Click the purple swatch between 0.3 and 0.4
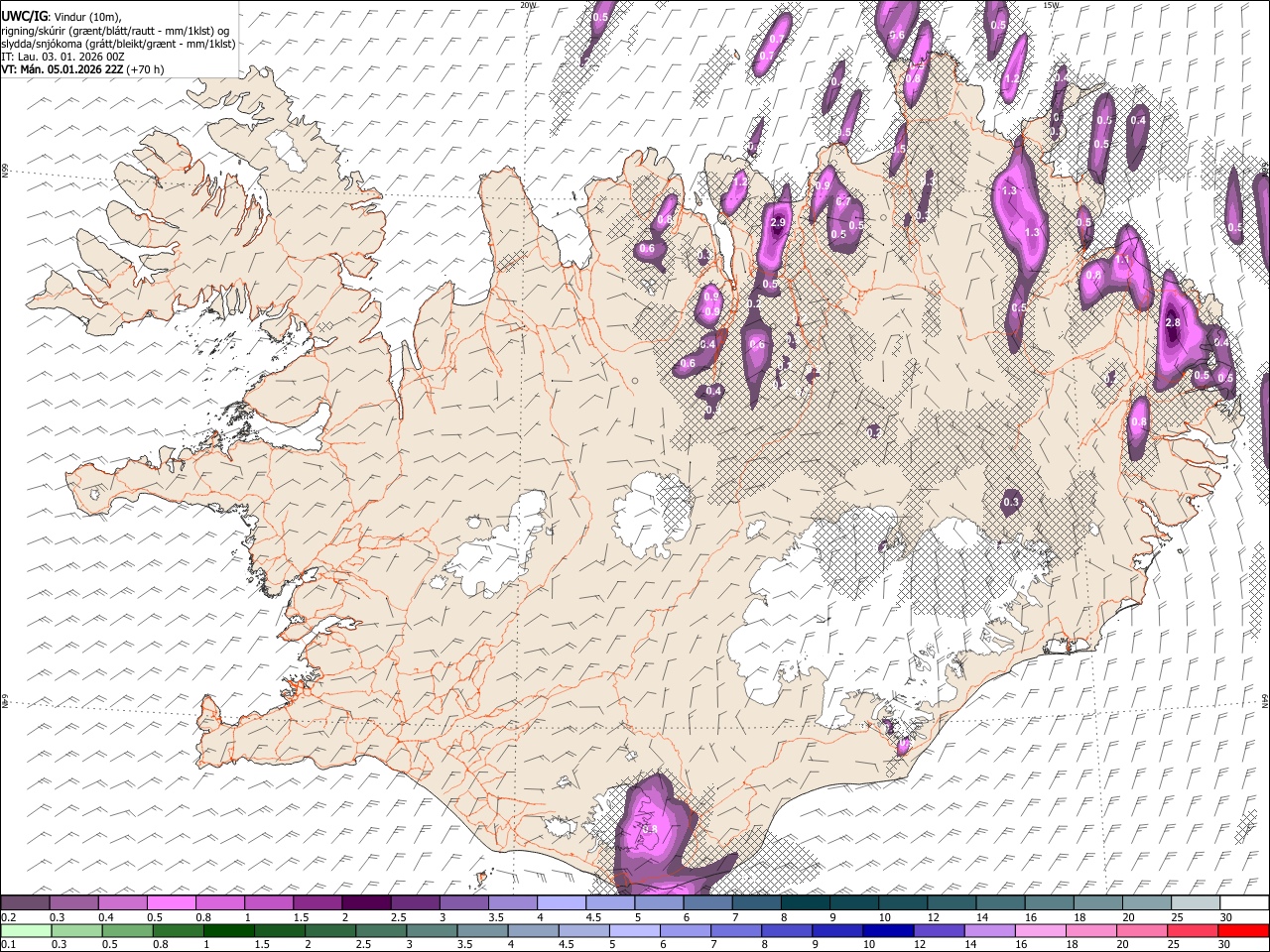 point(73,903)
